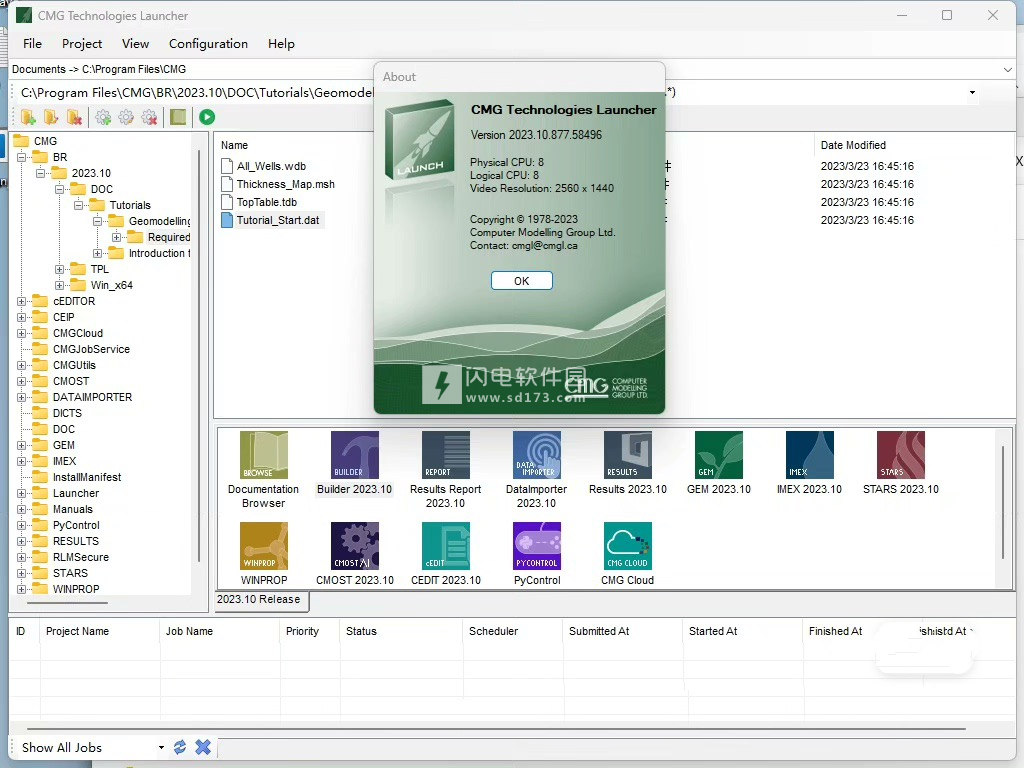Viewport: 1024px width, 768px height.
Task: Launch the IMEX 2023.10 simulator
Action: click(x=810, y=455)
